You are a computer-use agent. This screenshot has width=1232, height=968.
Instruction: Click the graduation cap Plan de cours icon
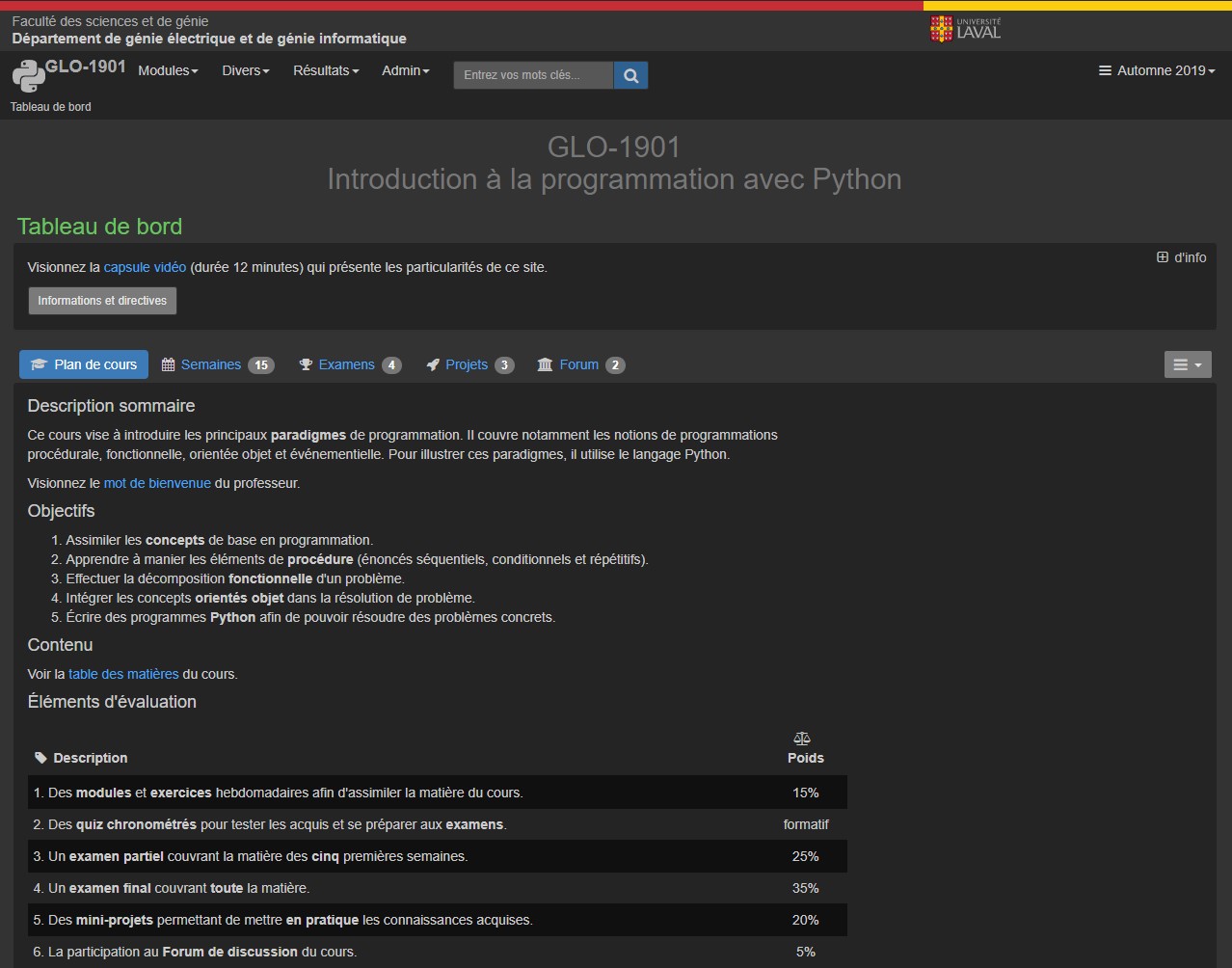pos(39,364)
